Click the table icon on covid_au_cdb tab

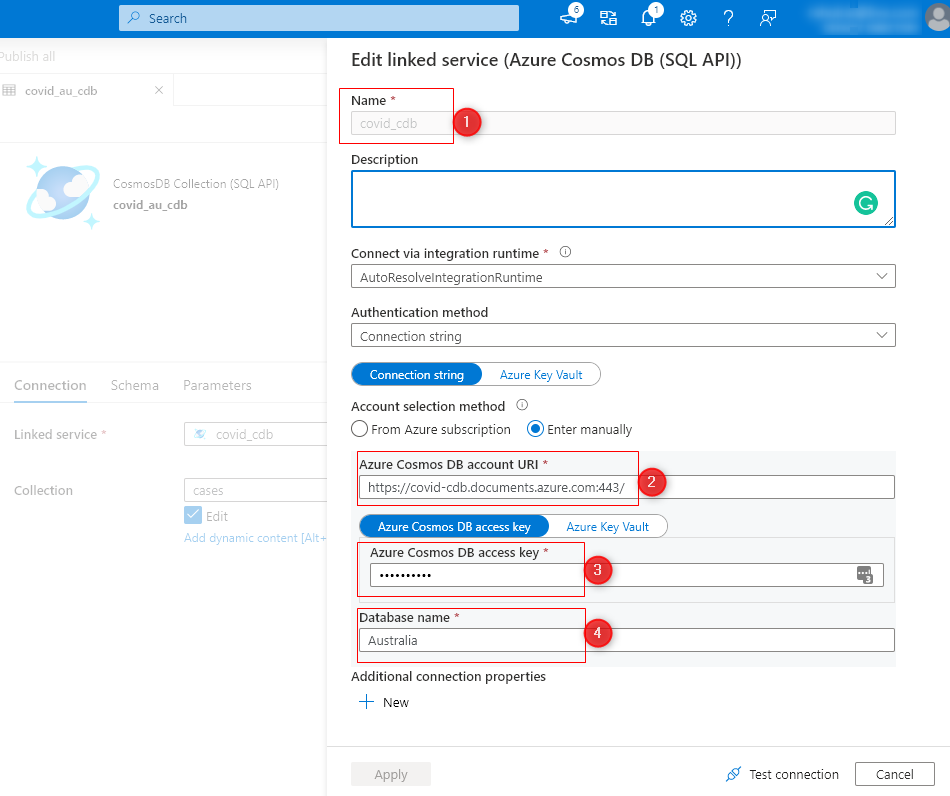pyautogui.click(x=9, y=90)
